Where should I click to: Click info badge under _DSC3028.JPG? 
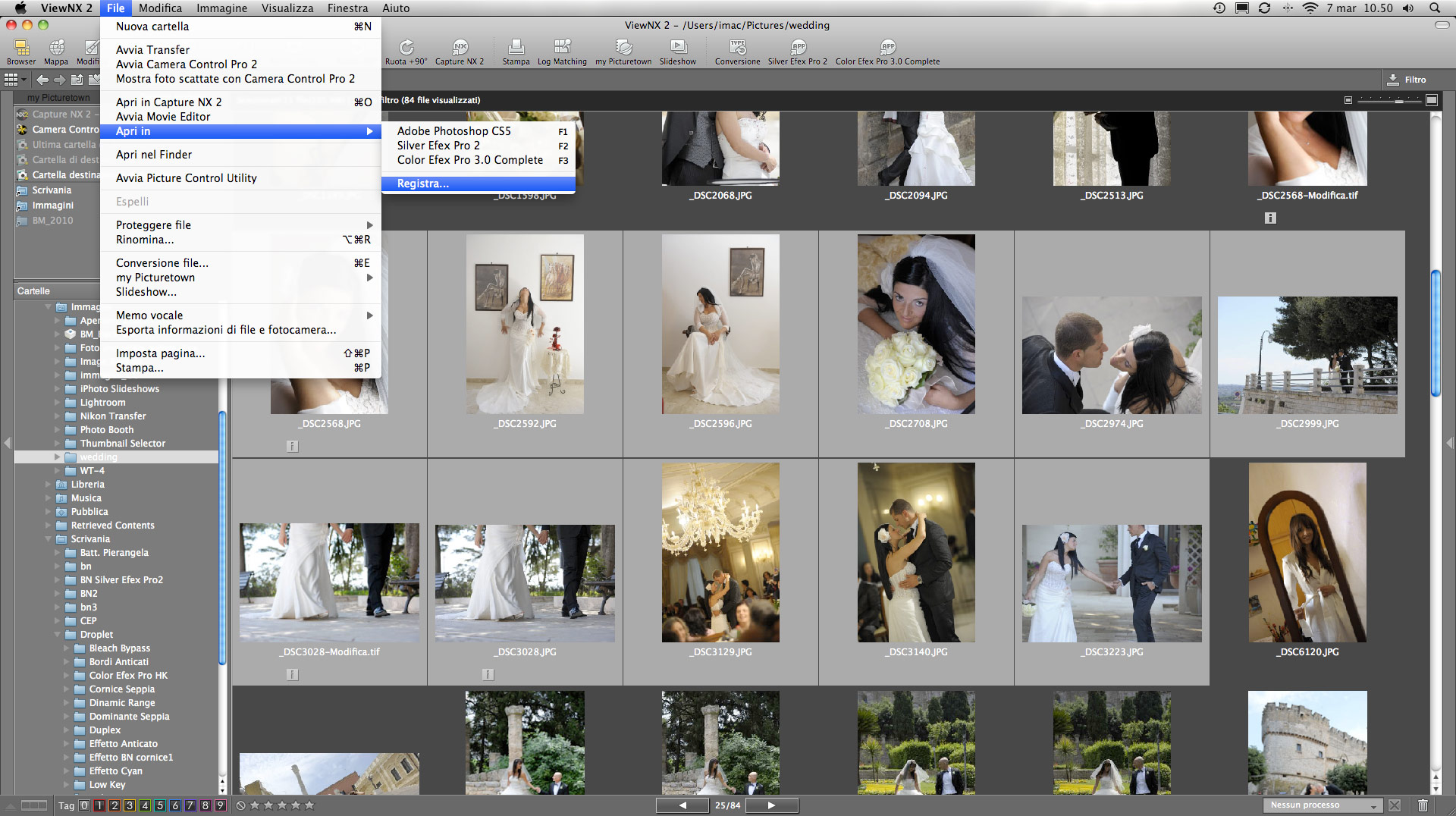coord(488,674)
